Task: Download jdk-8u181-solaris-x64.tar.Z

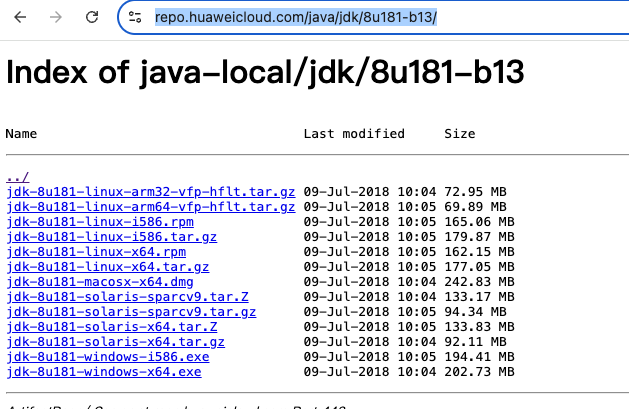Action: (x=112, y=327)
